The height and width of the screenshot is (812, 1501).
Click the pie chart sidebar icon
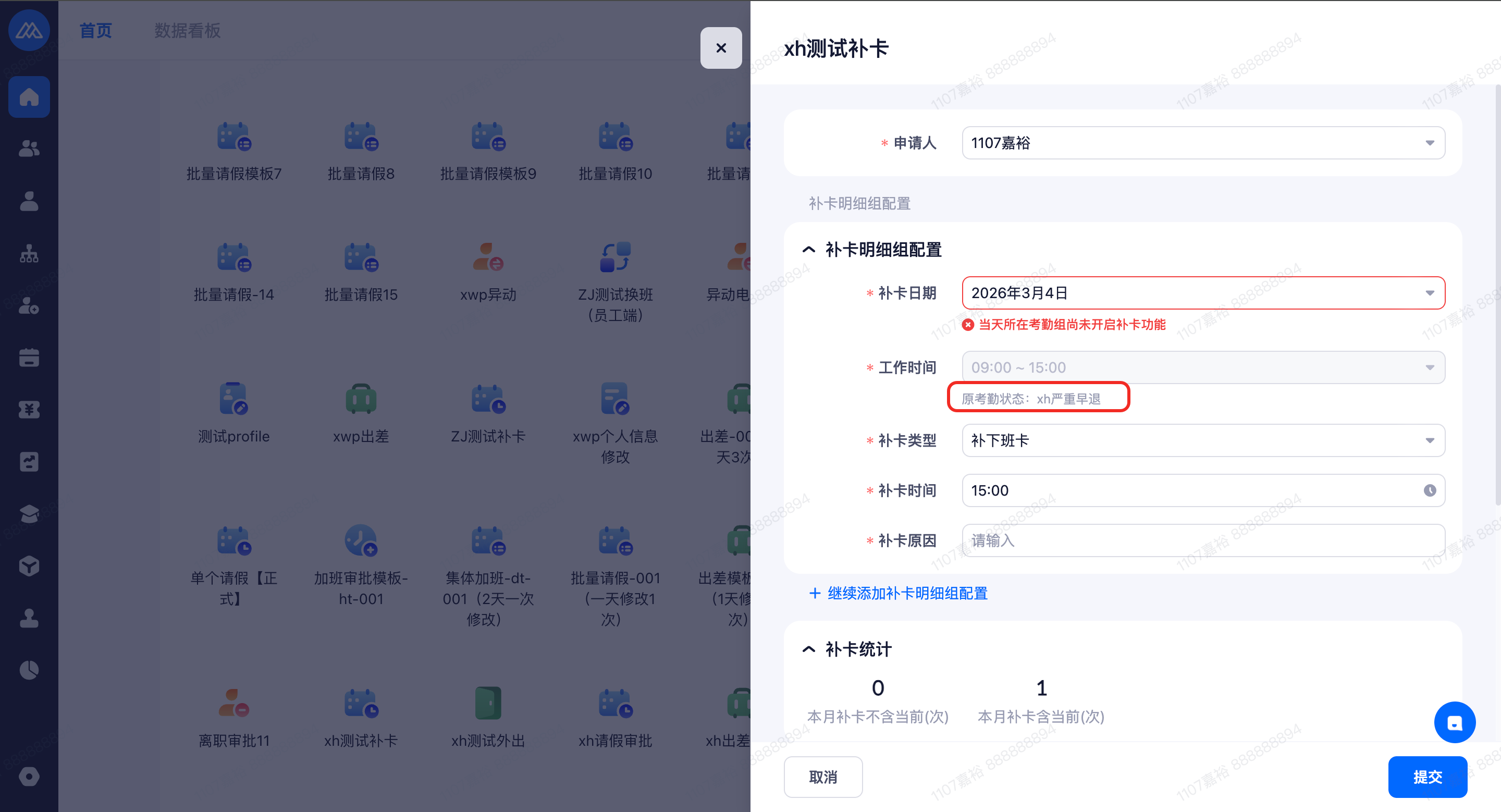click(x=29, y=670)
